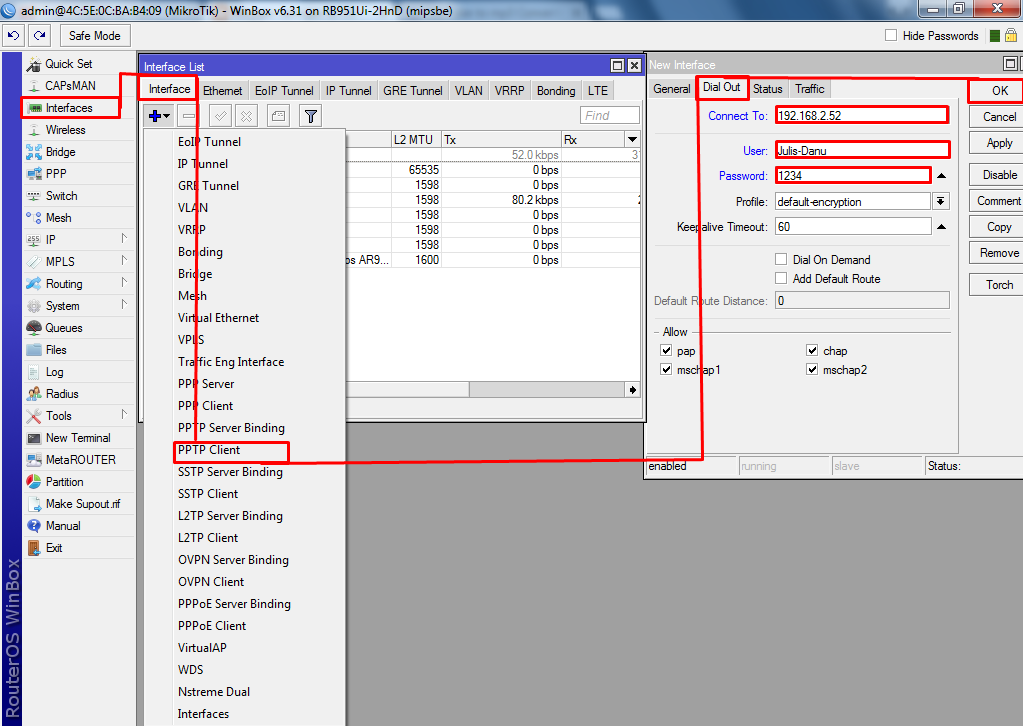Expand the MPLS submenu in sidebar

click(124, 261)
